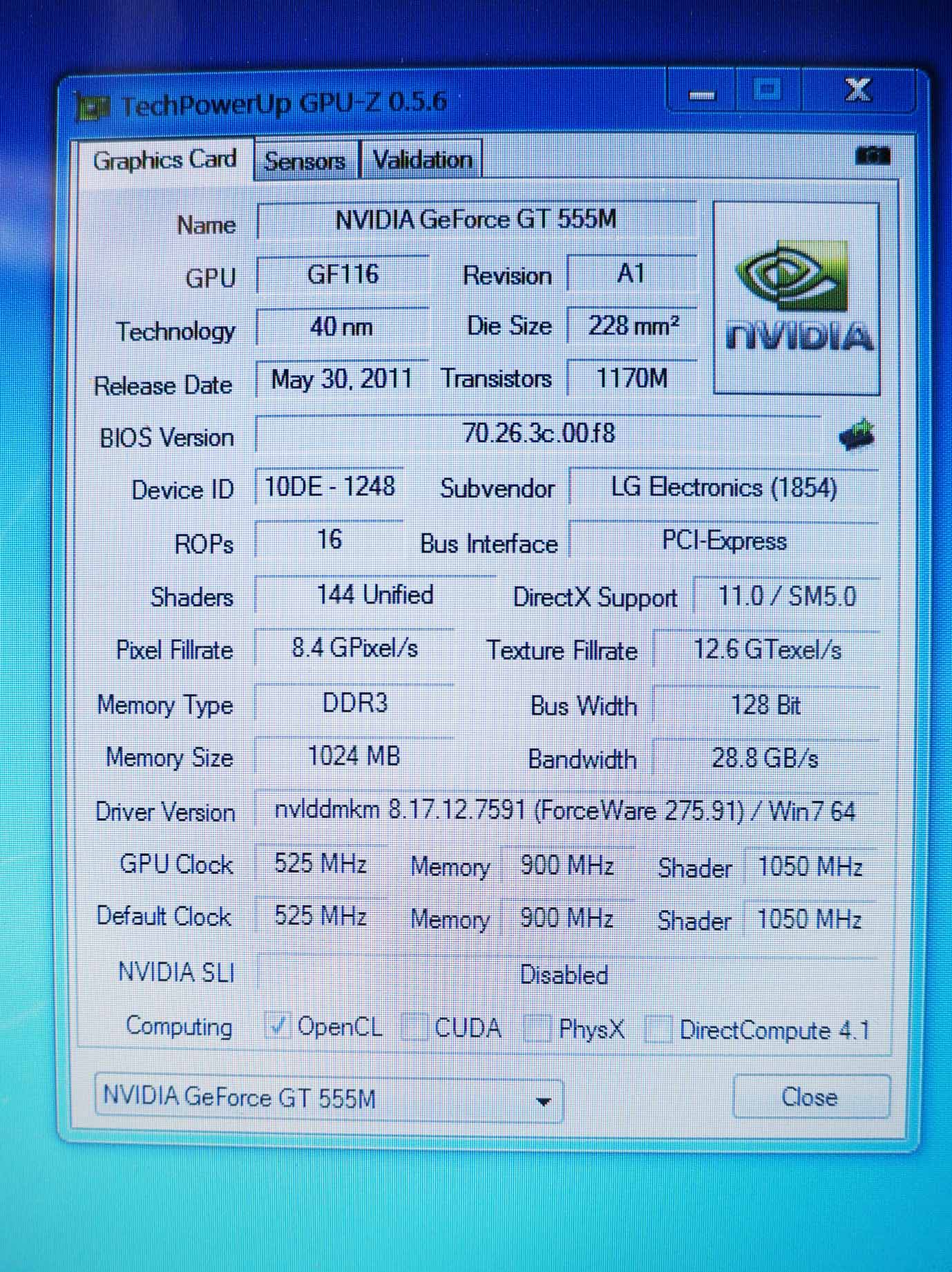Click the NVIDIA logo image
Viewport: 952px width, 1272px height.
(x=797, y=298)
